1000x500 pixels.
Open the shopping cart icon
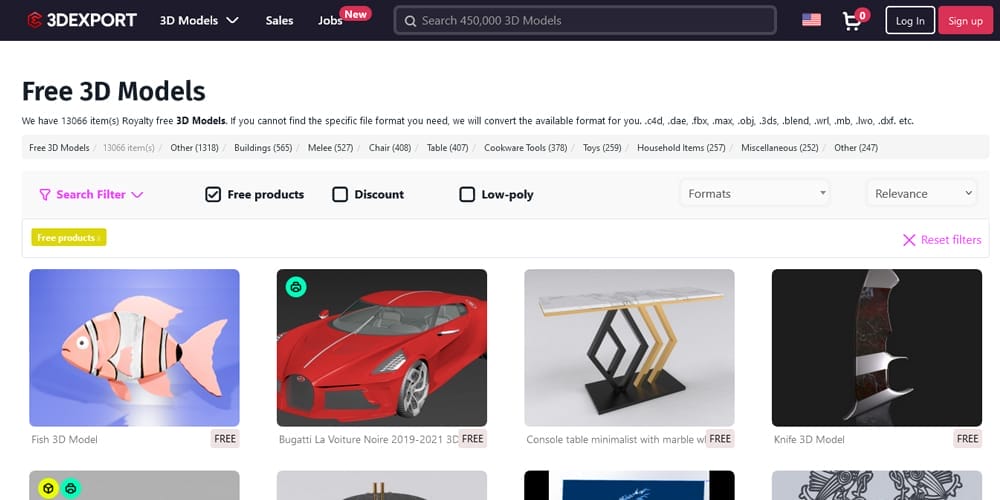click(x=852, y=20)
